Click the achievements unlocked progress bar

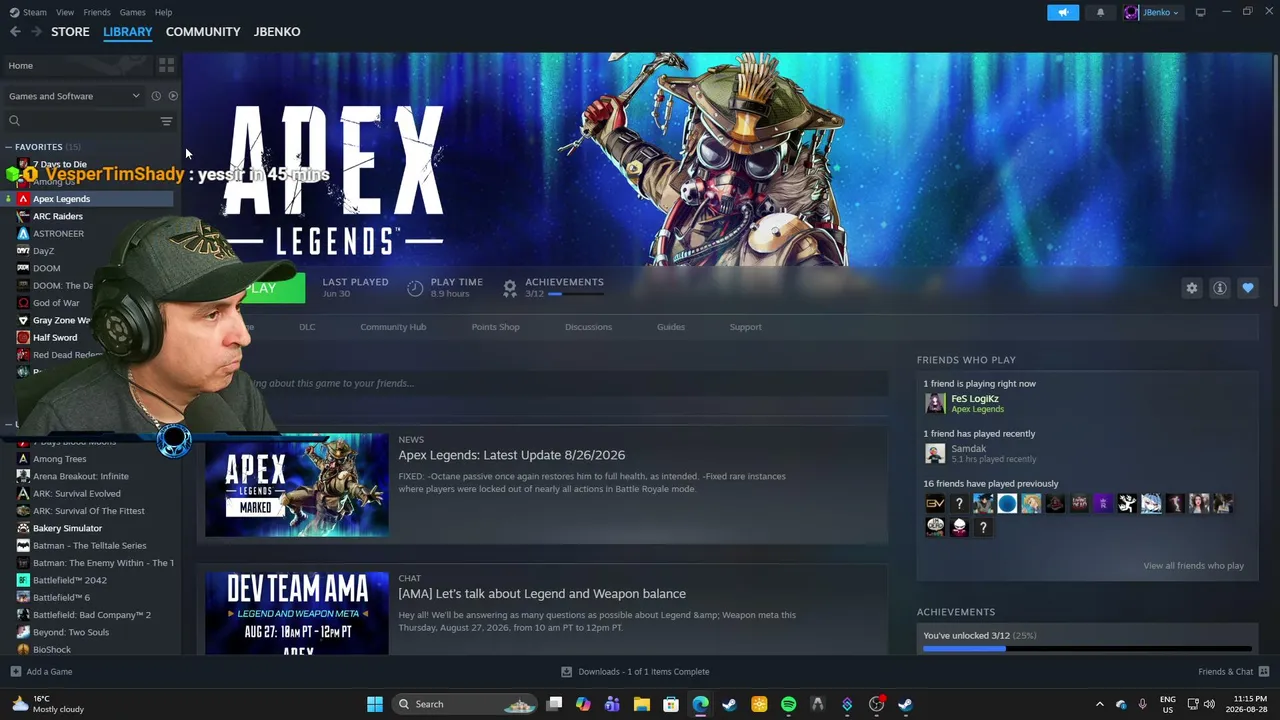click(1087, 649)
